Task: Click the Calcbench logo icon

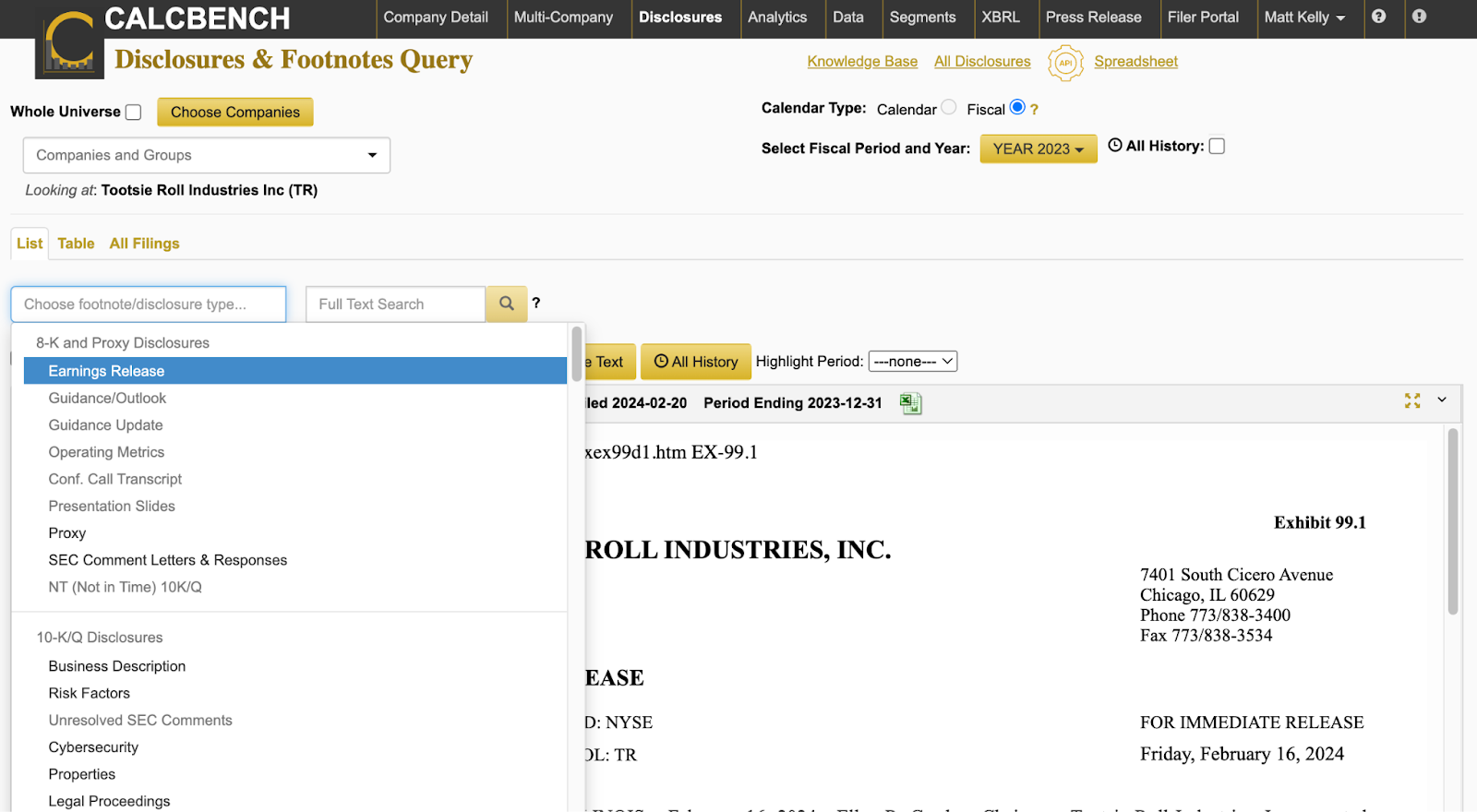Action: [x=69, y=42]
